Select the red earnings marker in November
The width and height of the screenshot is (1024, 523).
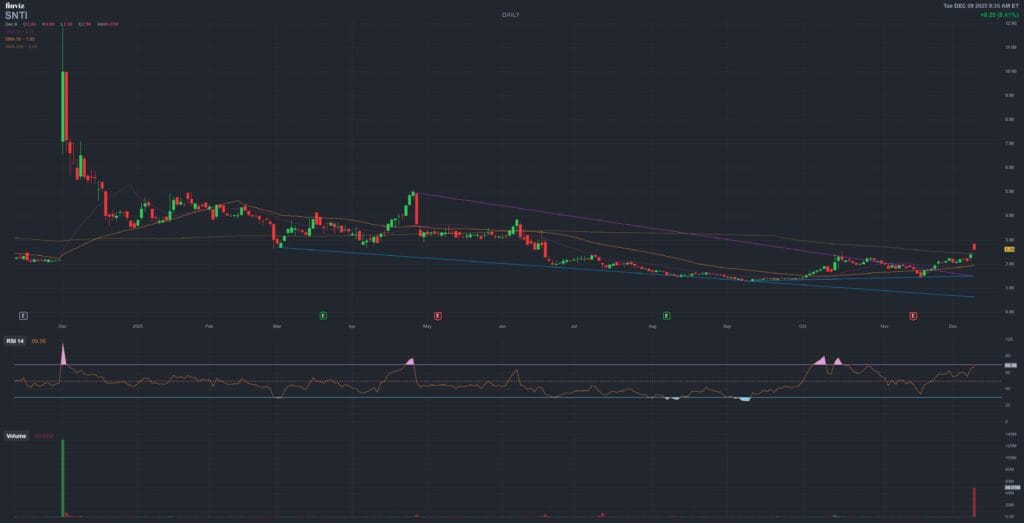pos(913,315)
